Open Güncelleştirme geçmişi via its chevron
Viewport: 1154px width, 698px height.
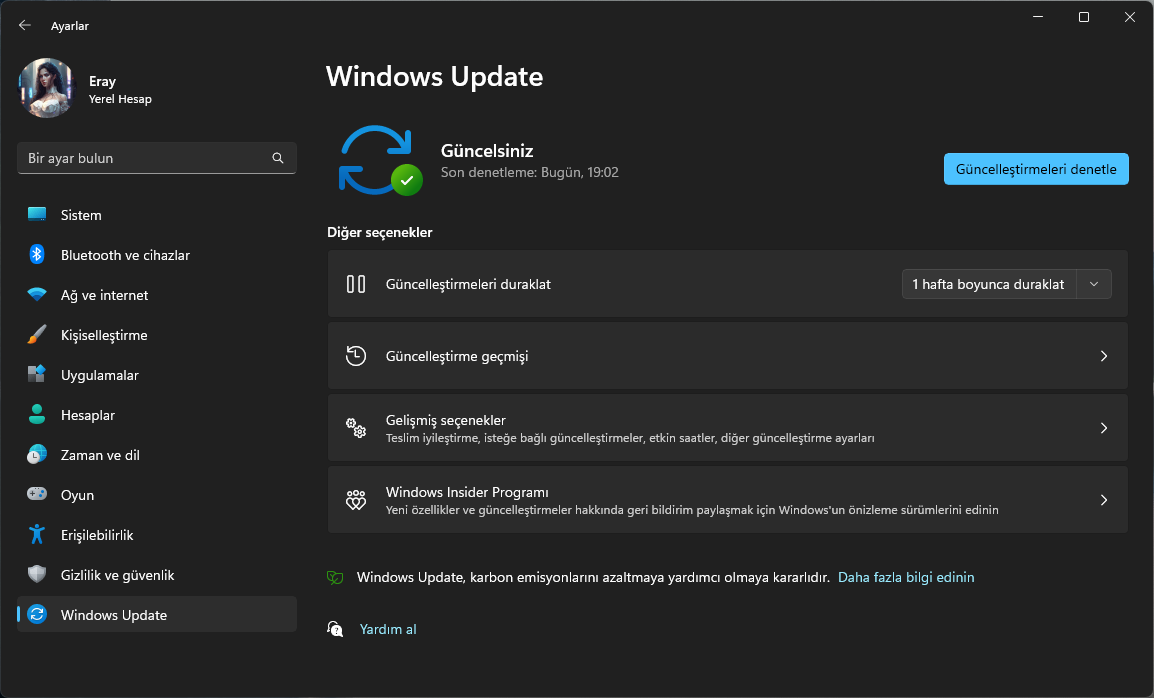[x=1104, y=356]
